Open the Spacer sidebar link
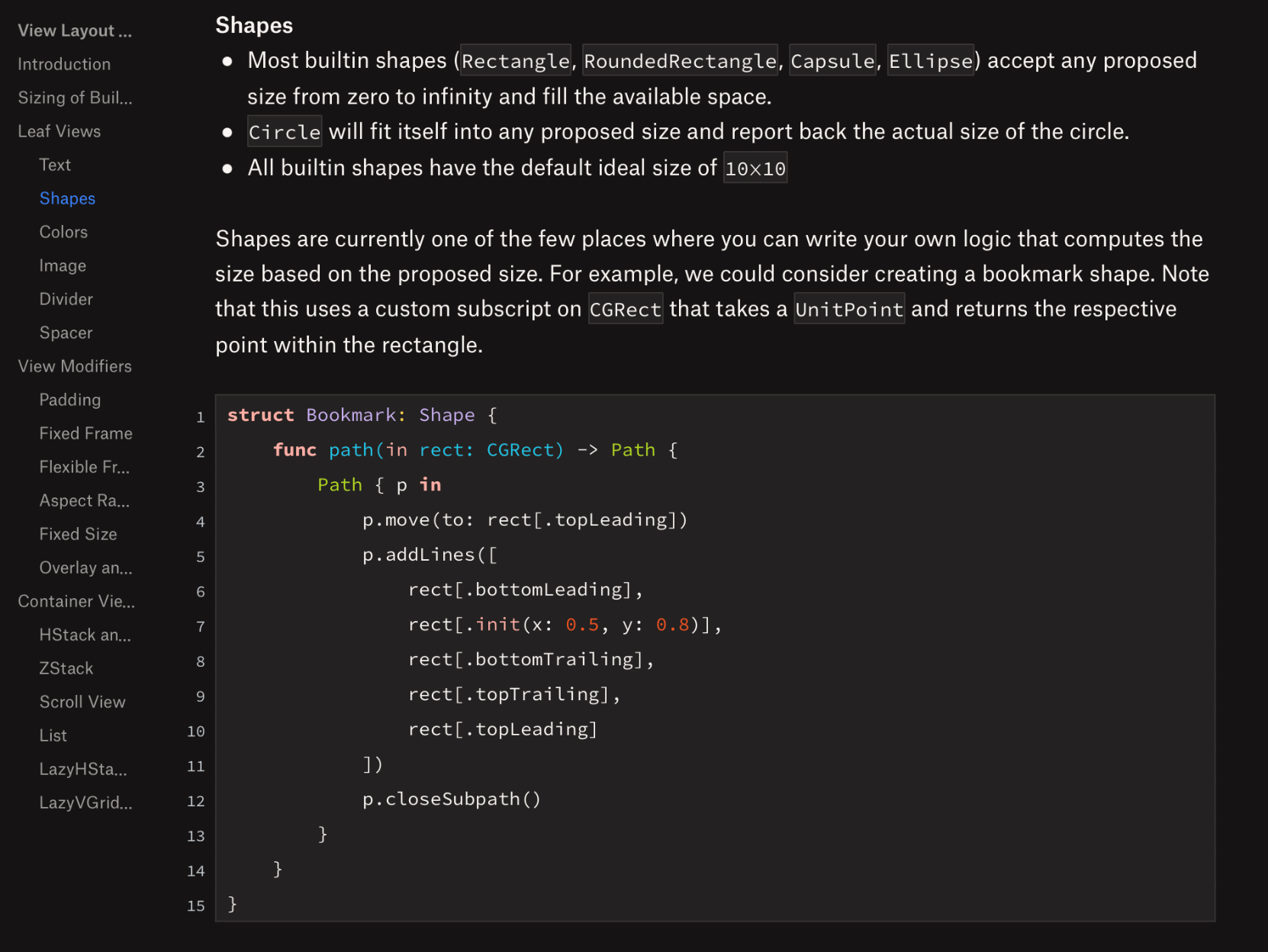The image size is (1268, 952). tap(66, 333)
